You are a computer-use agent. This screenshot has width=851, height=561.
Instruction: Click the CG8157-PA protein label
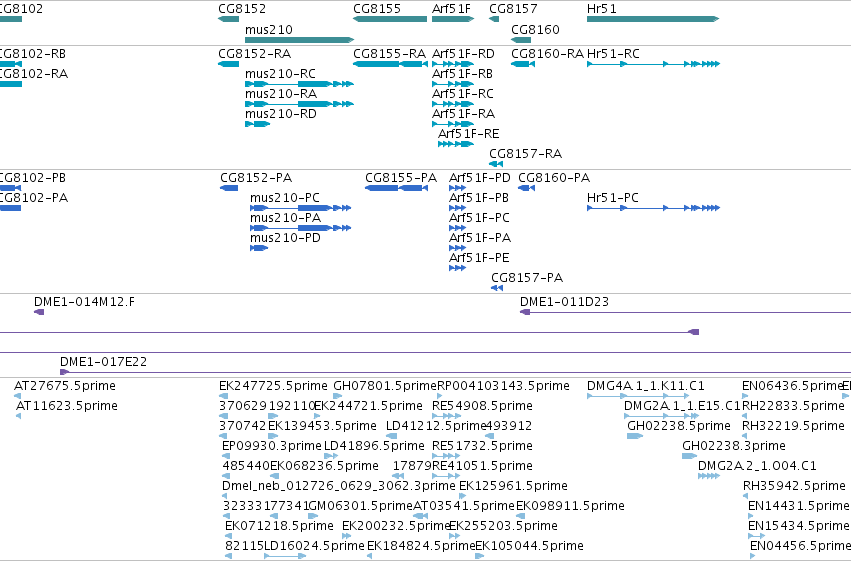click(527, 279)
